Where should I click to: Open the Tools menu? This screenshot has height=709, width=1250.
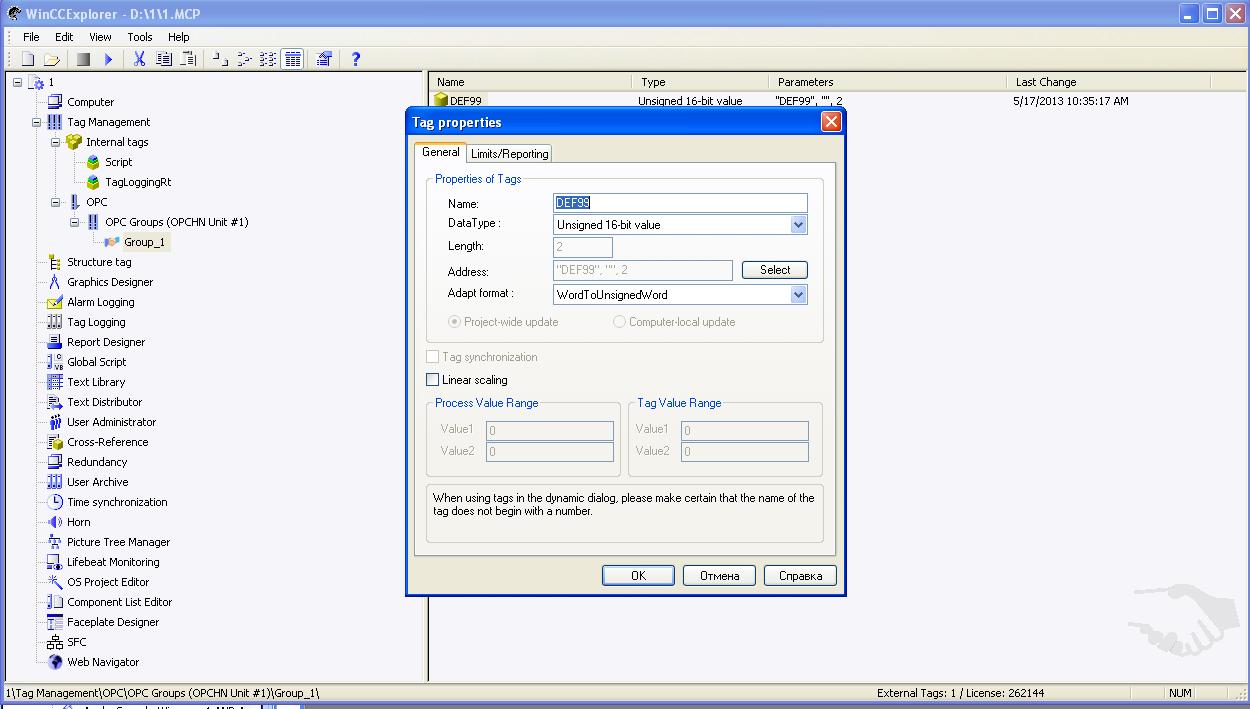click(x=140, y=37)
